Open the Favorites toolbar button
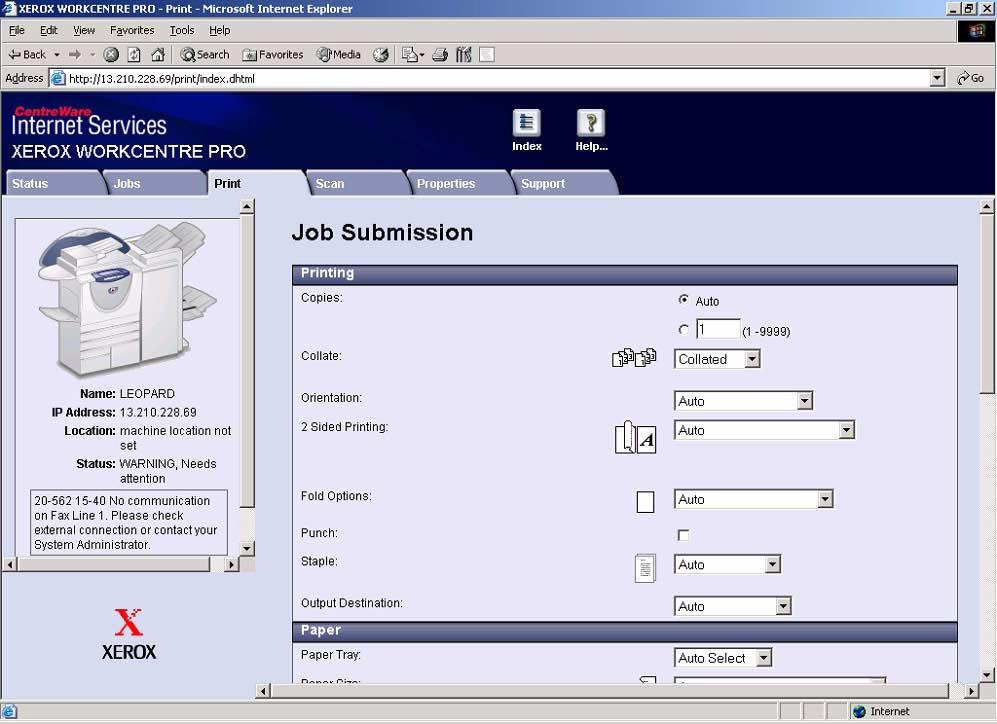Screen dimensions: 997x724 [x=273, y=55]
